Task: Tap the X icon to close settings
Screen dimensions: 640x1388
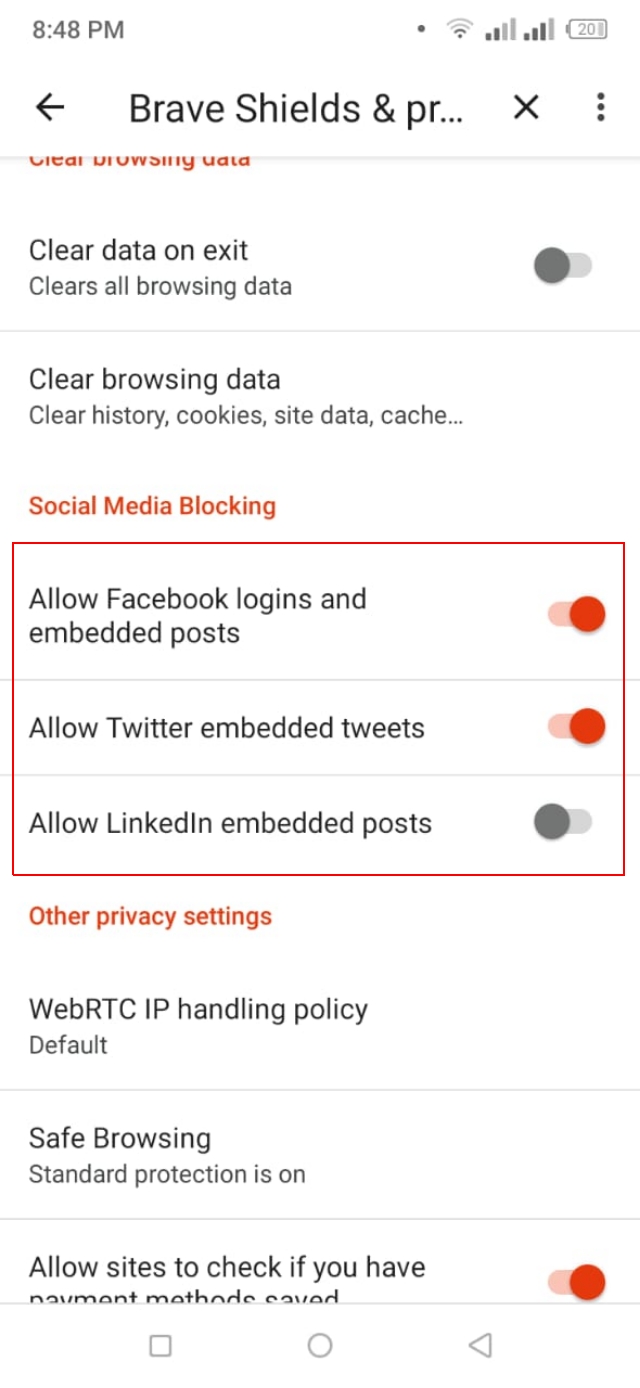Action: click(x=525, y=107)
